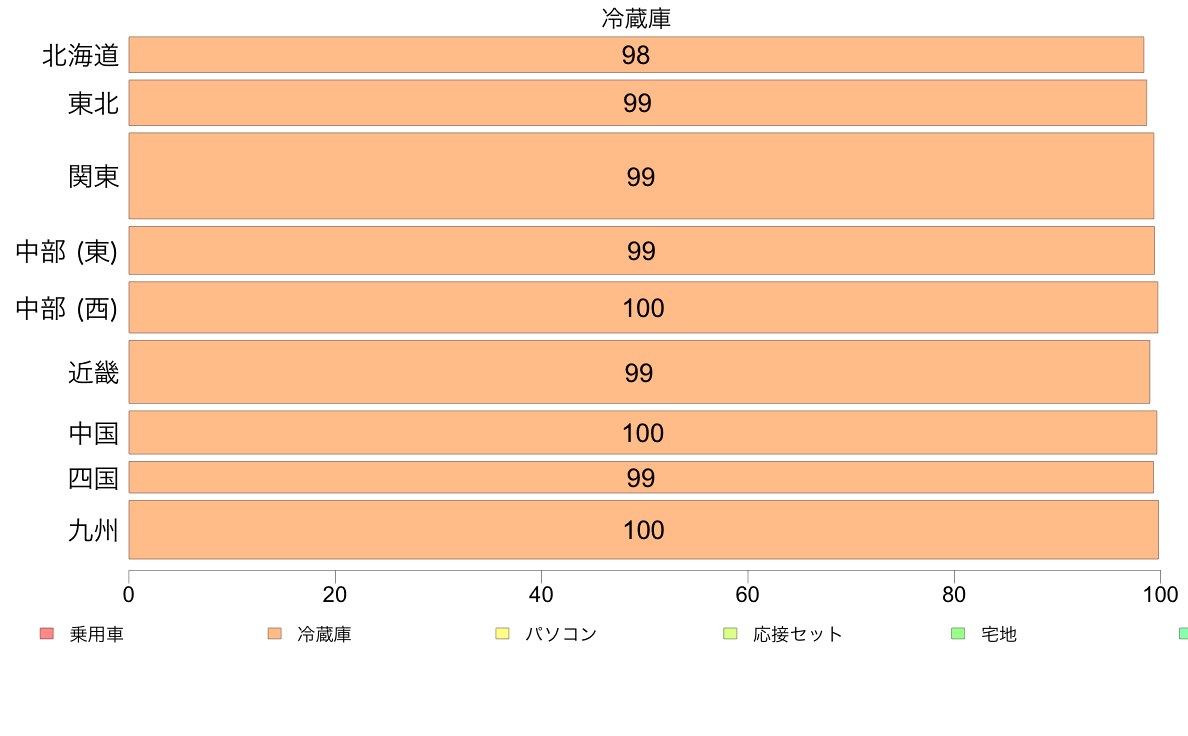Click the 北海道 bar showing 98
The width and height of the screenshot is (1188, 736).
click(x=636, y=55)
